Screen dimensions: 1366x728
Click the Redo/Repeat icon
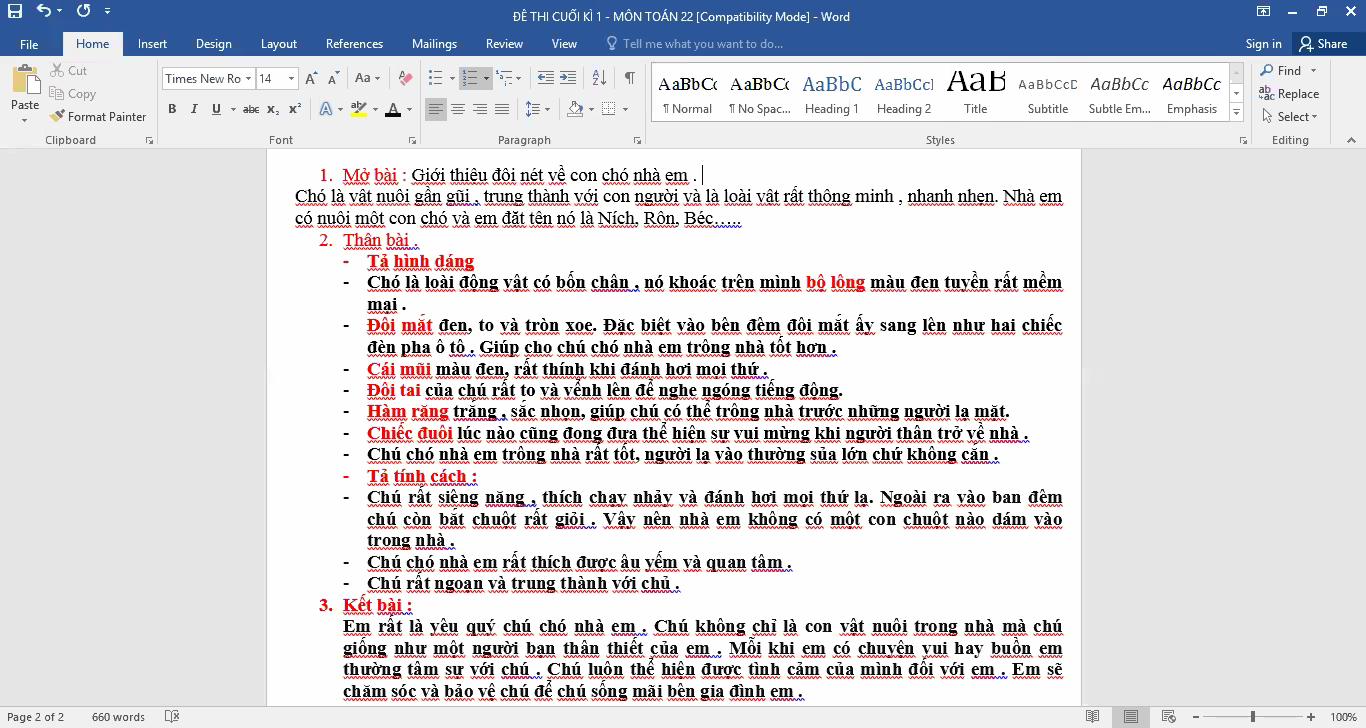83,12
